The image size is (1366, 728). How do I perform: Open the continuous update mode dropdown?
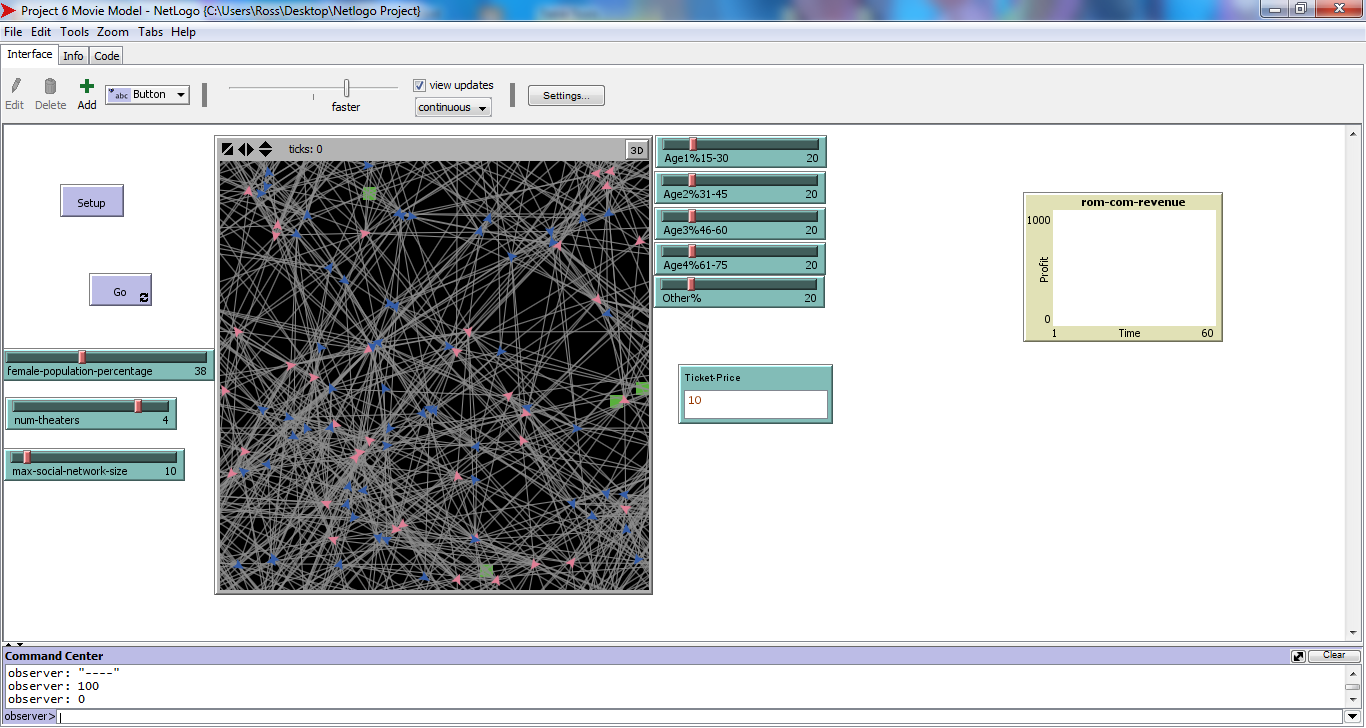coord(453,108)
